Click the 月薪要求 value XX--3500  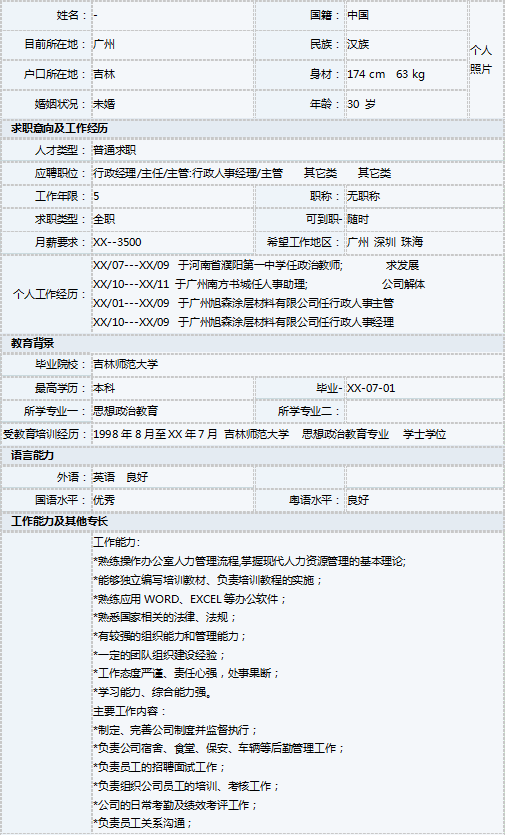pyautogui.click(x=117, y=242)
